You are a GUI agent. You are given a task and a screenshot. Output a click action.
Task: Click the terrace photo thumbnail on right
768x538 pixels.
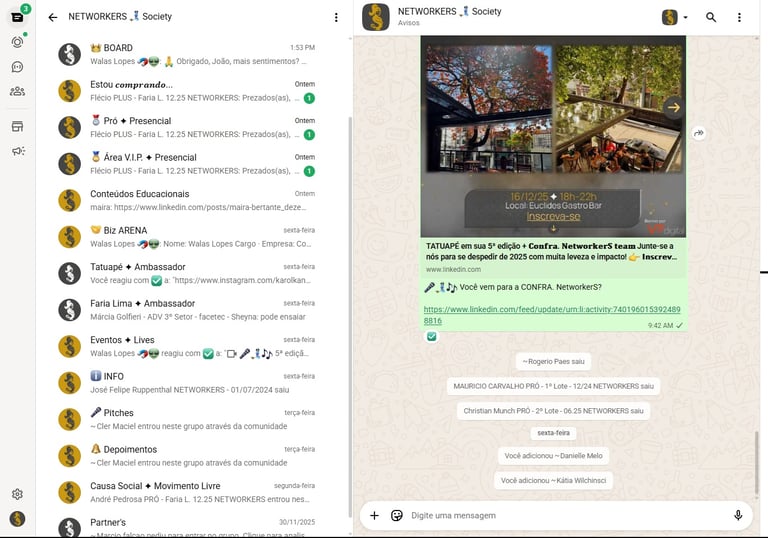tap(619, 109)
